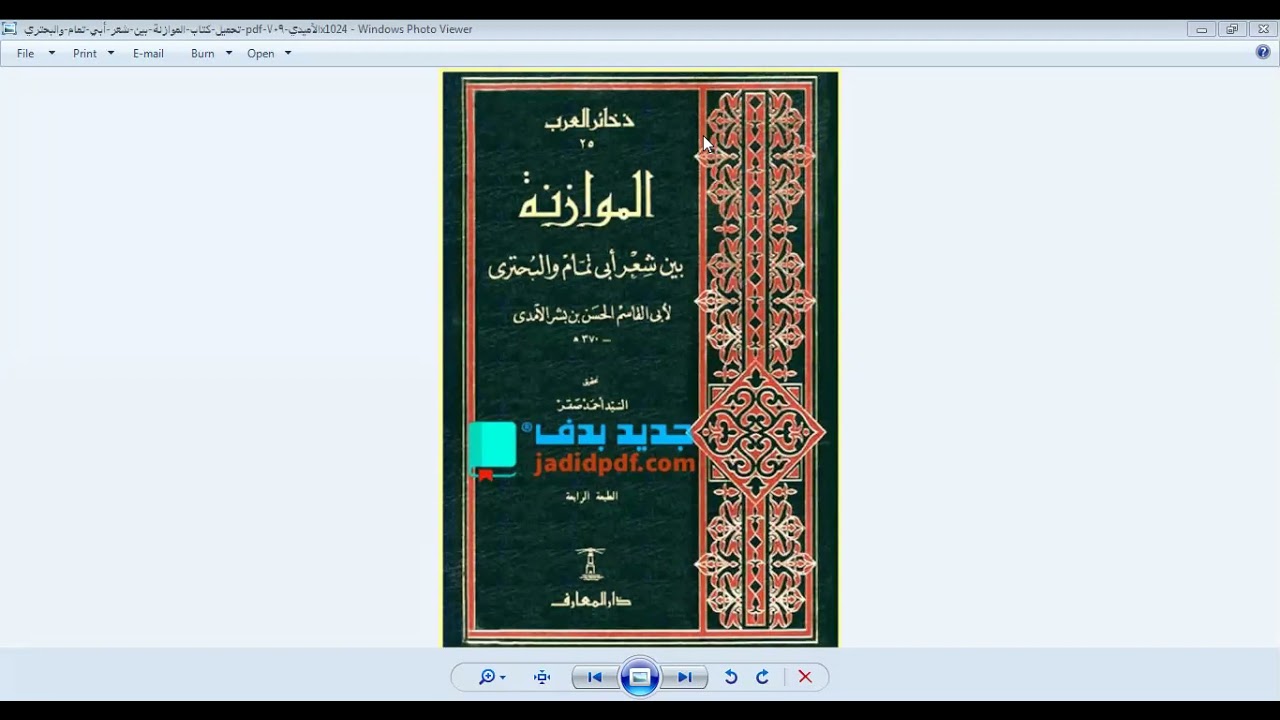Go to the previous photo
The height and width of the screenshot is (720, 1280).
[595, 677]
